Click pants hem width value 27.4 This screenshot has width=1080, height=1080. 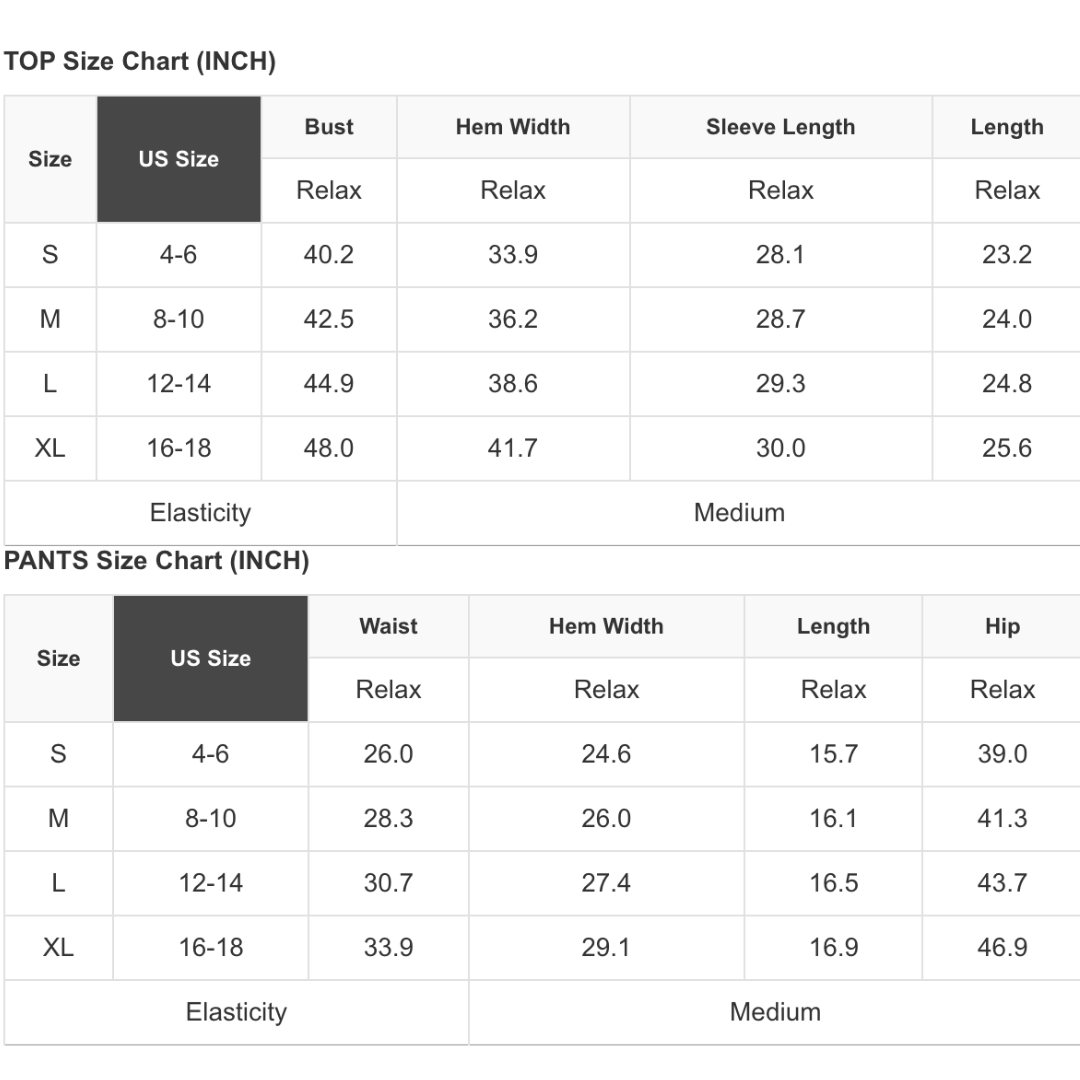(606, 883)
